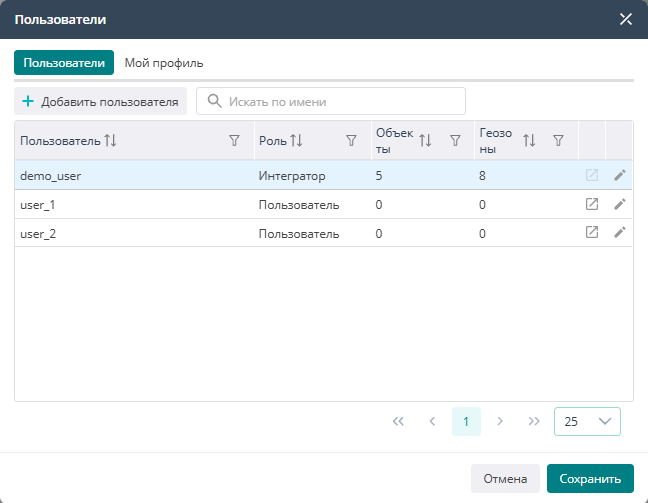
Task: Click the edit pencil for user_2
Action: tap(619, 232)
